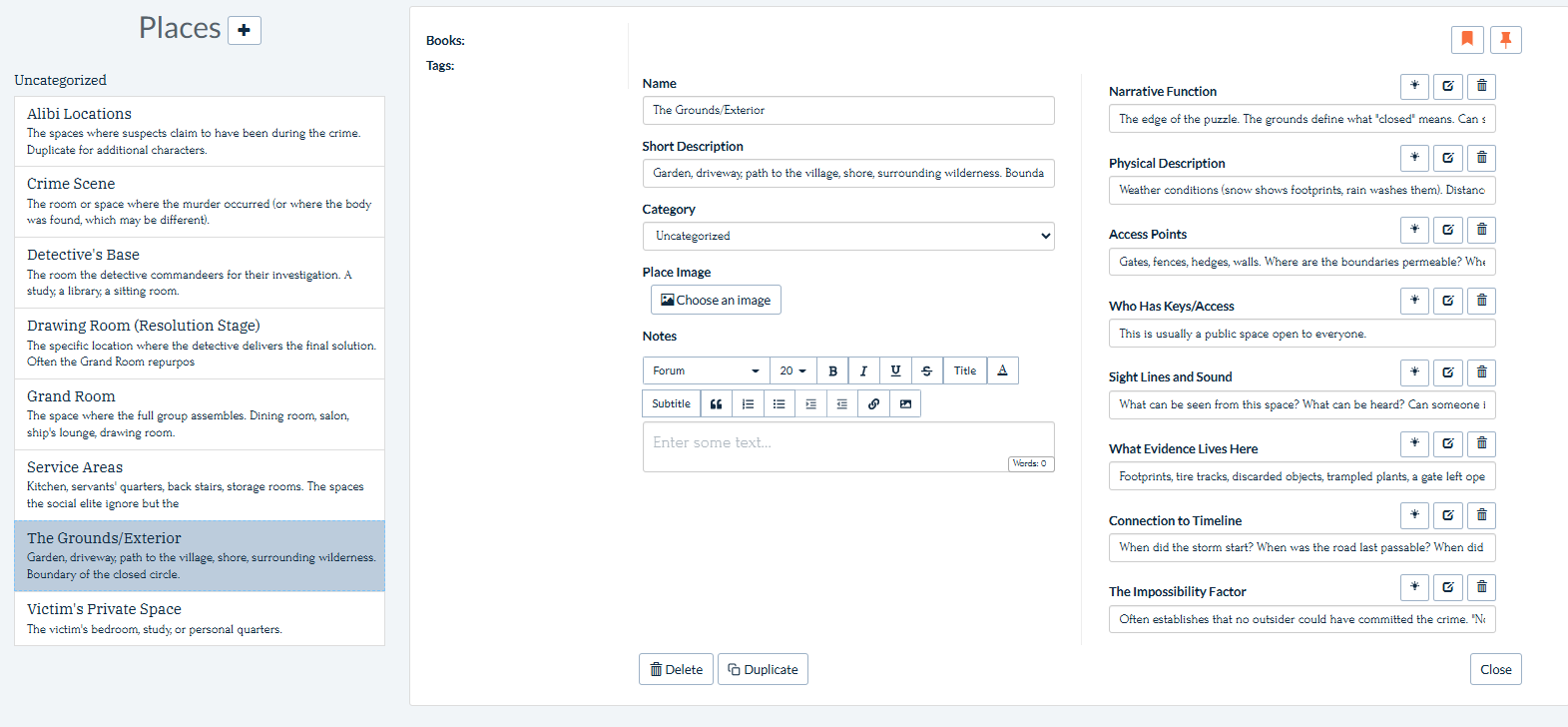Select Crime Scene in places list
Viewport: 1568px width, 727px height.
200,201
